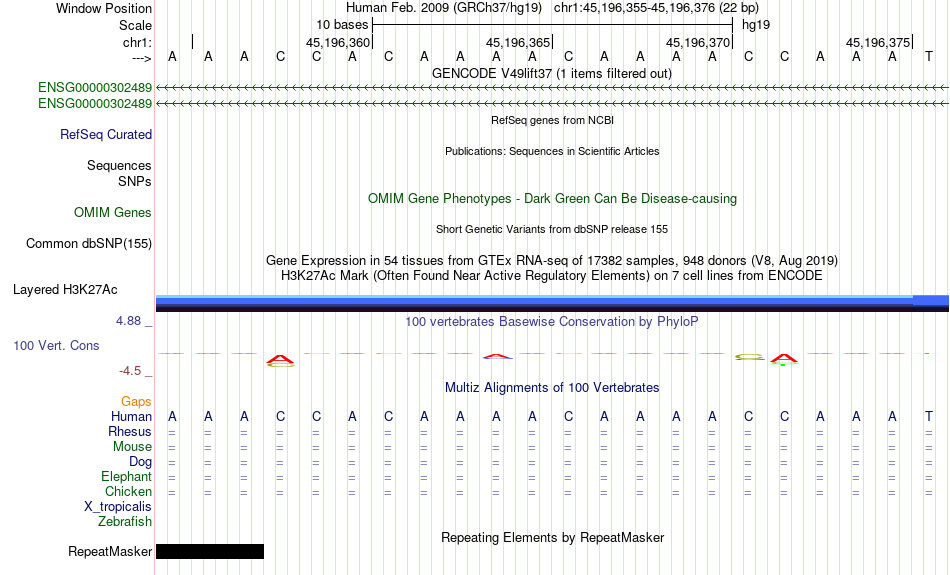Click the 4.88 upper PhyloP scale value
Screen dimensions: 950x575
pyautogui.click(x=128, y=321)
